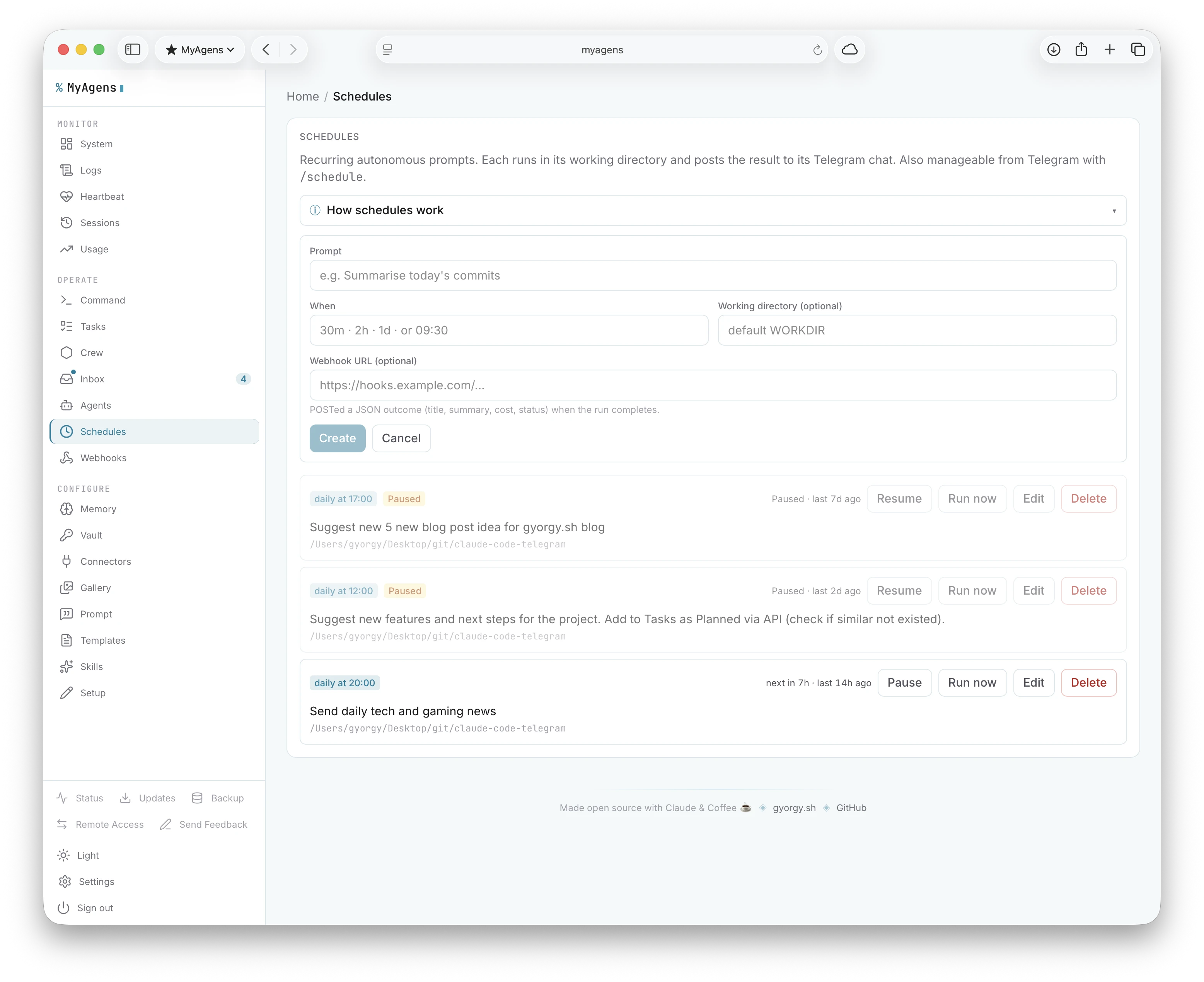Go to the Crew page
This screenshot has width=1204, height=982.
tap(154, 353)
